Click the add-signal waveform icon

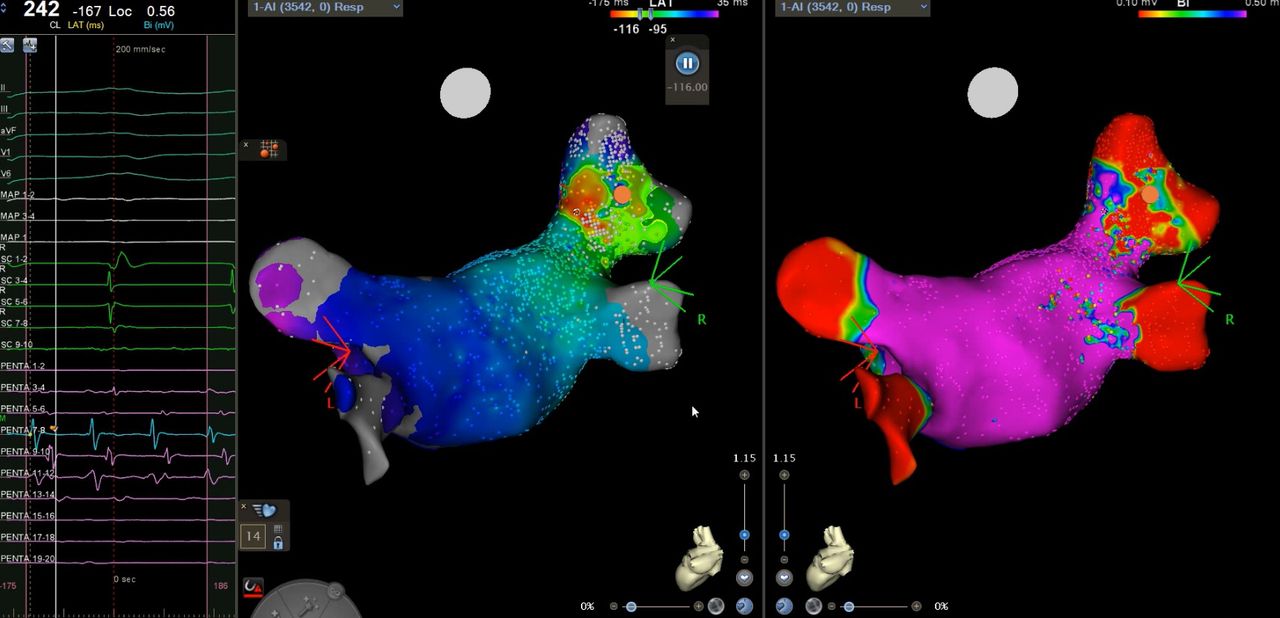point(29,45)
